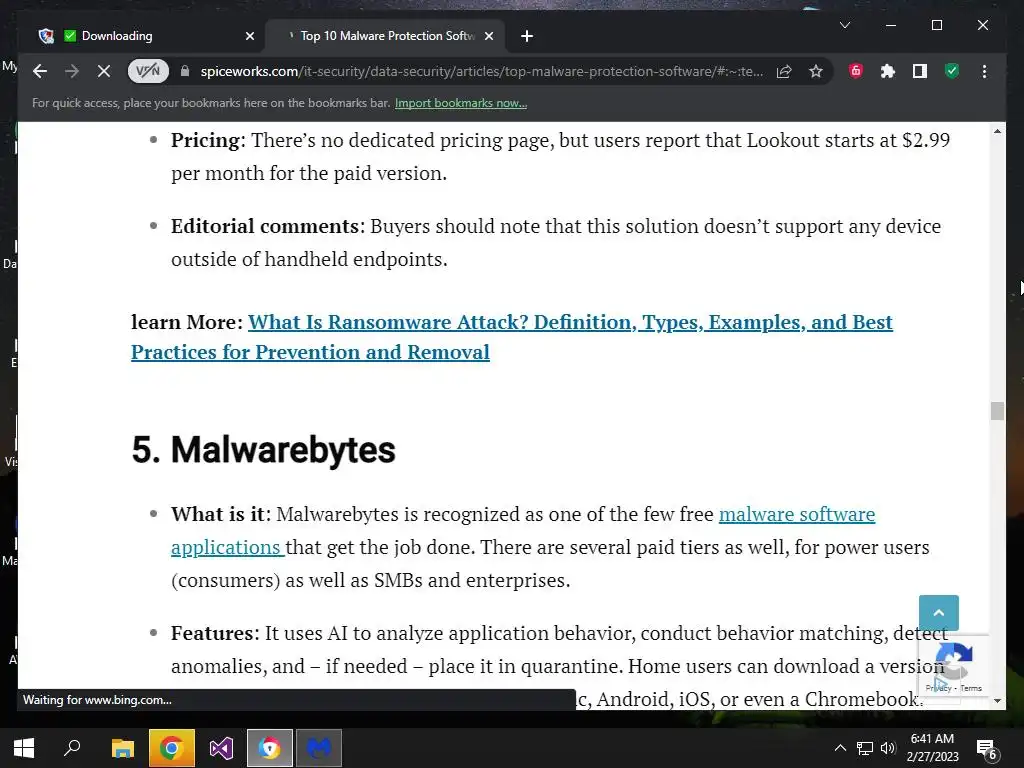This screenshot has width=1024, height=768.
Task: Open the taskbar search icon
Action: (x=72, y=748)
